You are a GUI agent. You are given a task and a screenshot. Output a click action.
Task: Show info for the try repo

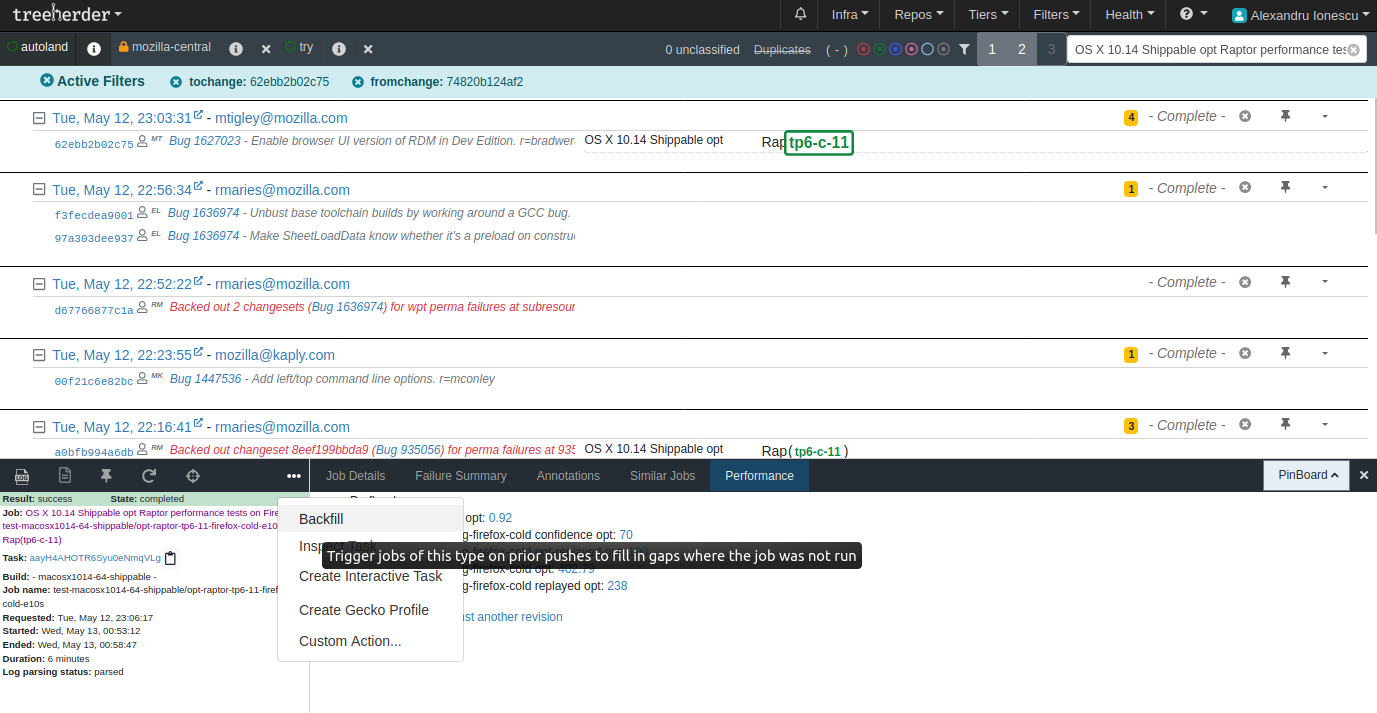pyautogui.click(x=339, y=48)
